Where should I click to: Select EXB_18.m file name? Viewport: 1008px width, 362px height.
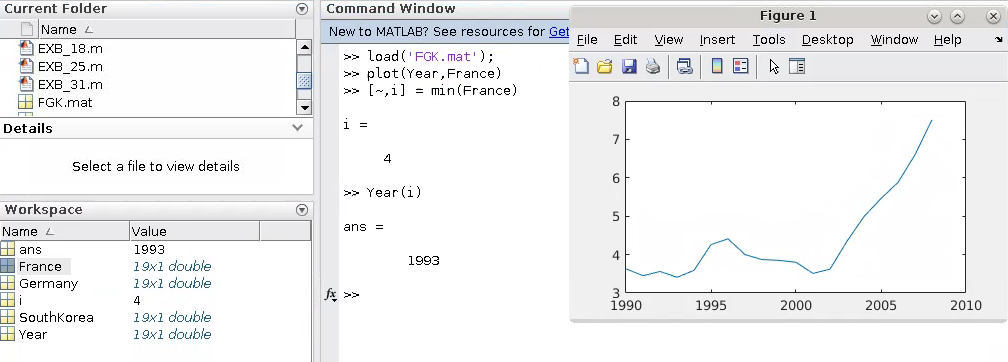coord(70,48)
